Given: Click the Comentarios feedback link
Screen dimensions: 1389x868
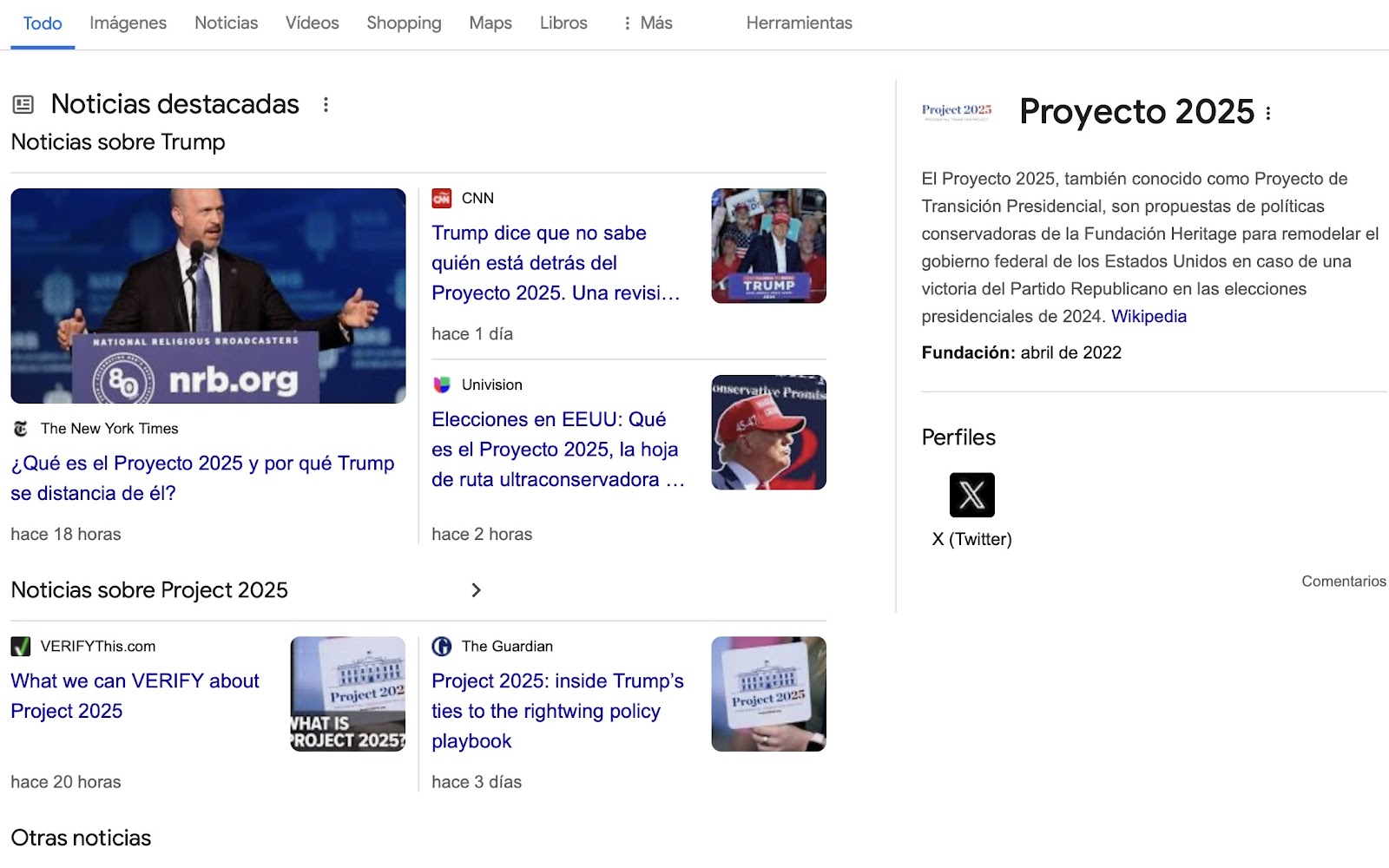Looking at the screenshot, I should click(1343, 582).
